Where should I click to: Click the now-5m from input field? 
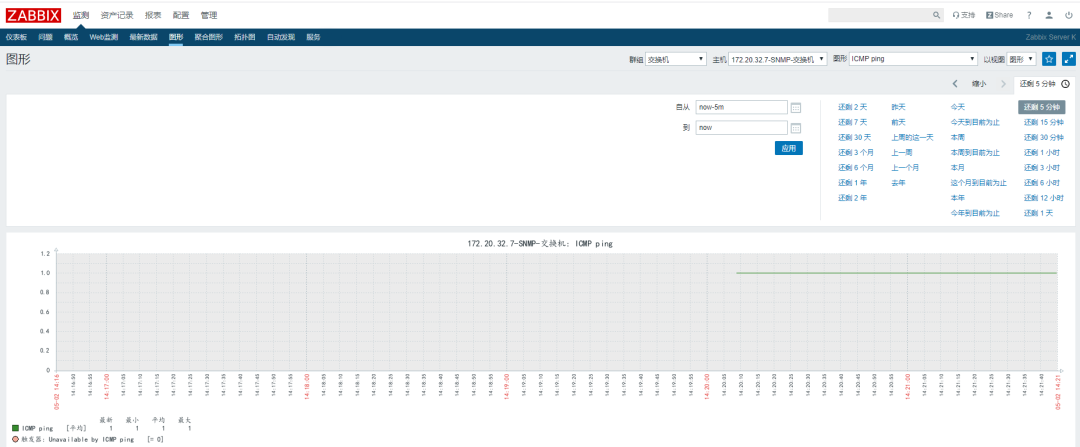tap(741, 107)
